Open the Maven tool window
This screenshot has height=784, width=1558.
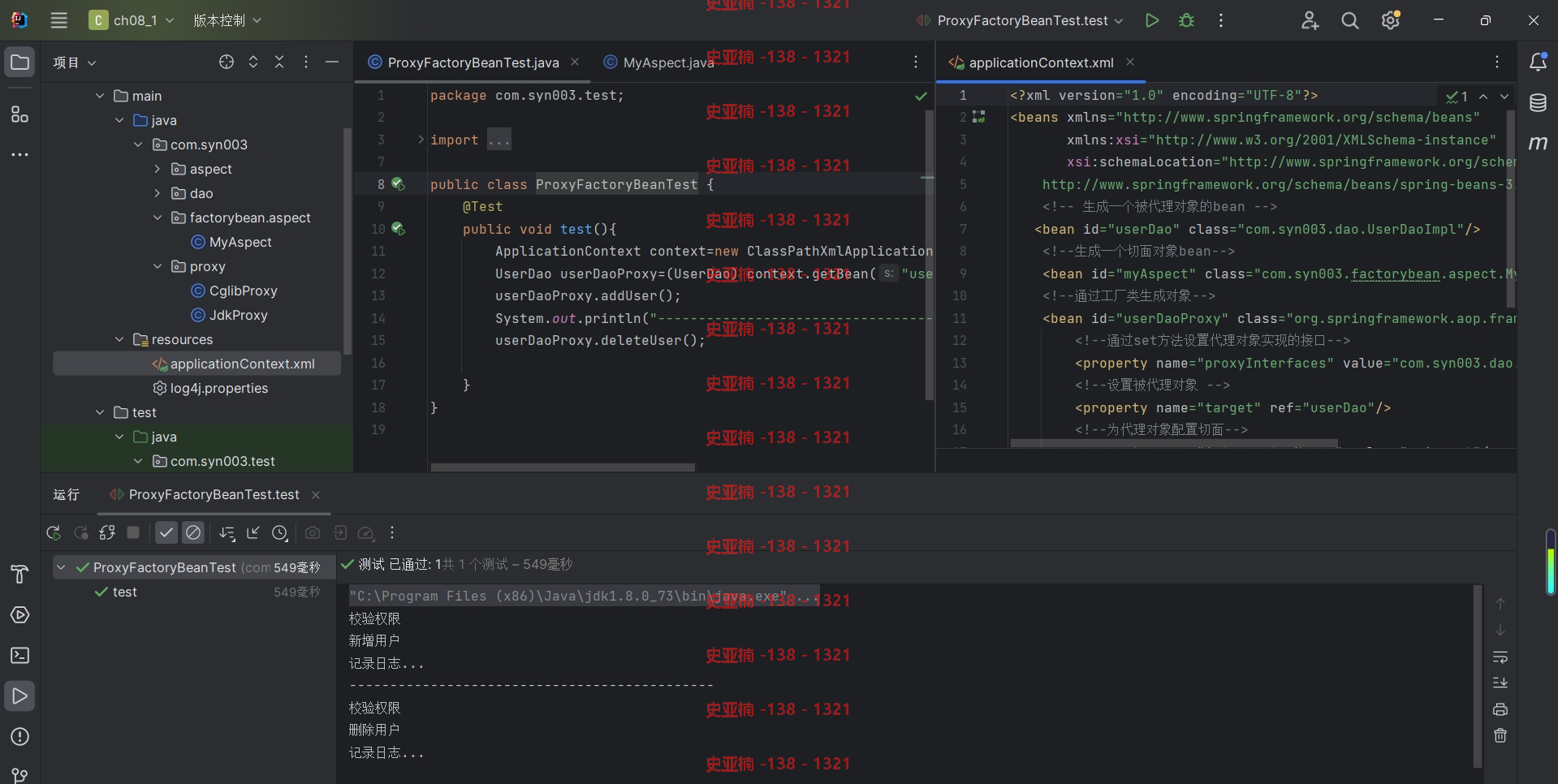click(x=1538, y=143)
